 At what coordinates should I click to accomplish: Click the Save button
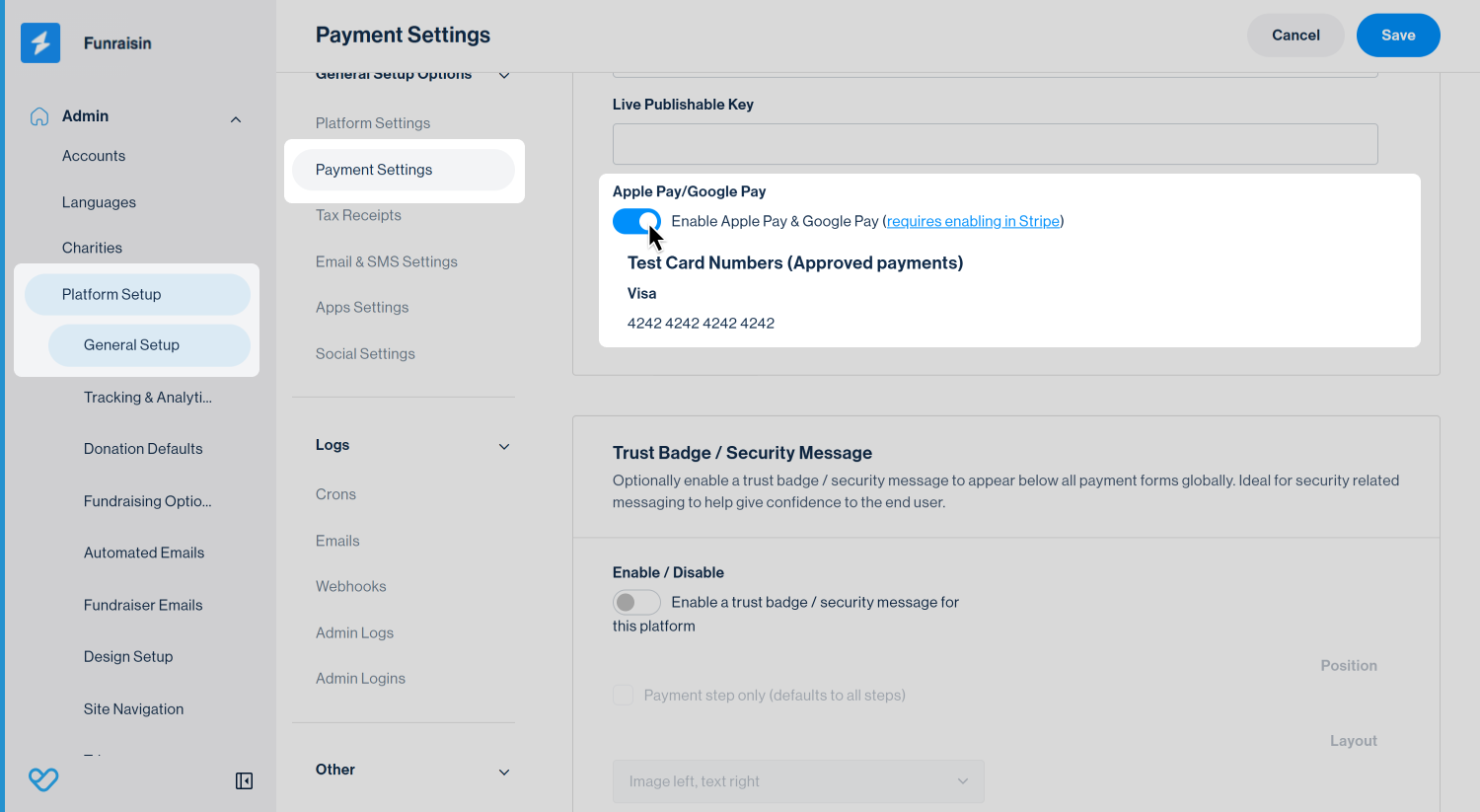(x=1398, y=36)
